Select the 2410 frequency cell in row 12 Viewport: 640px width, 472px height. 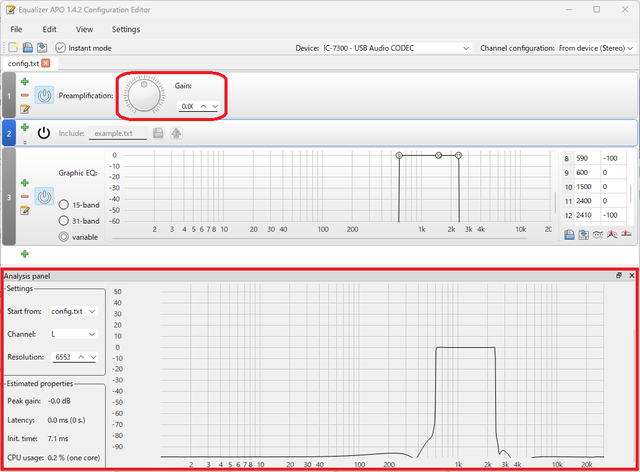[x=587, y=215]
